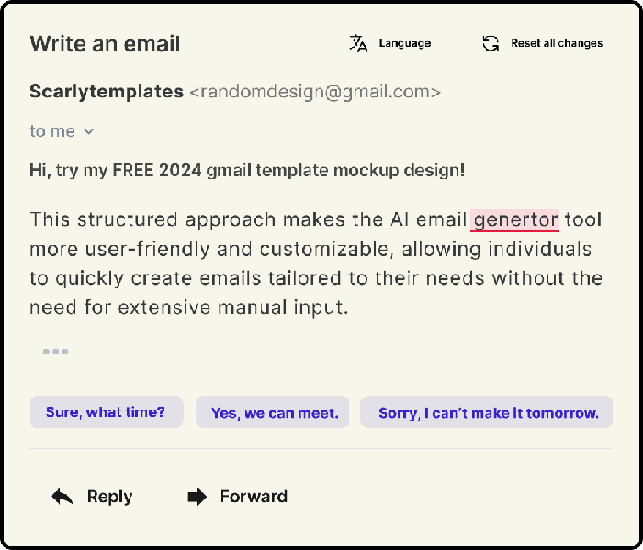Choose the "Yes, we can meet." suggestion
Image resolution: width=643 pixels, height=550 pixels.
pyautogui.click(x=273, y=412)
